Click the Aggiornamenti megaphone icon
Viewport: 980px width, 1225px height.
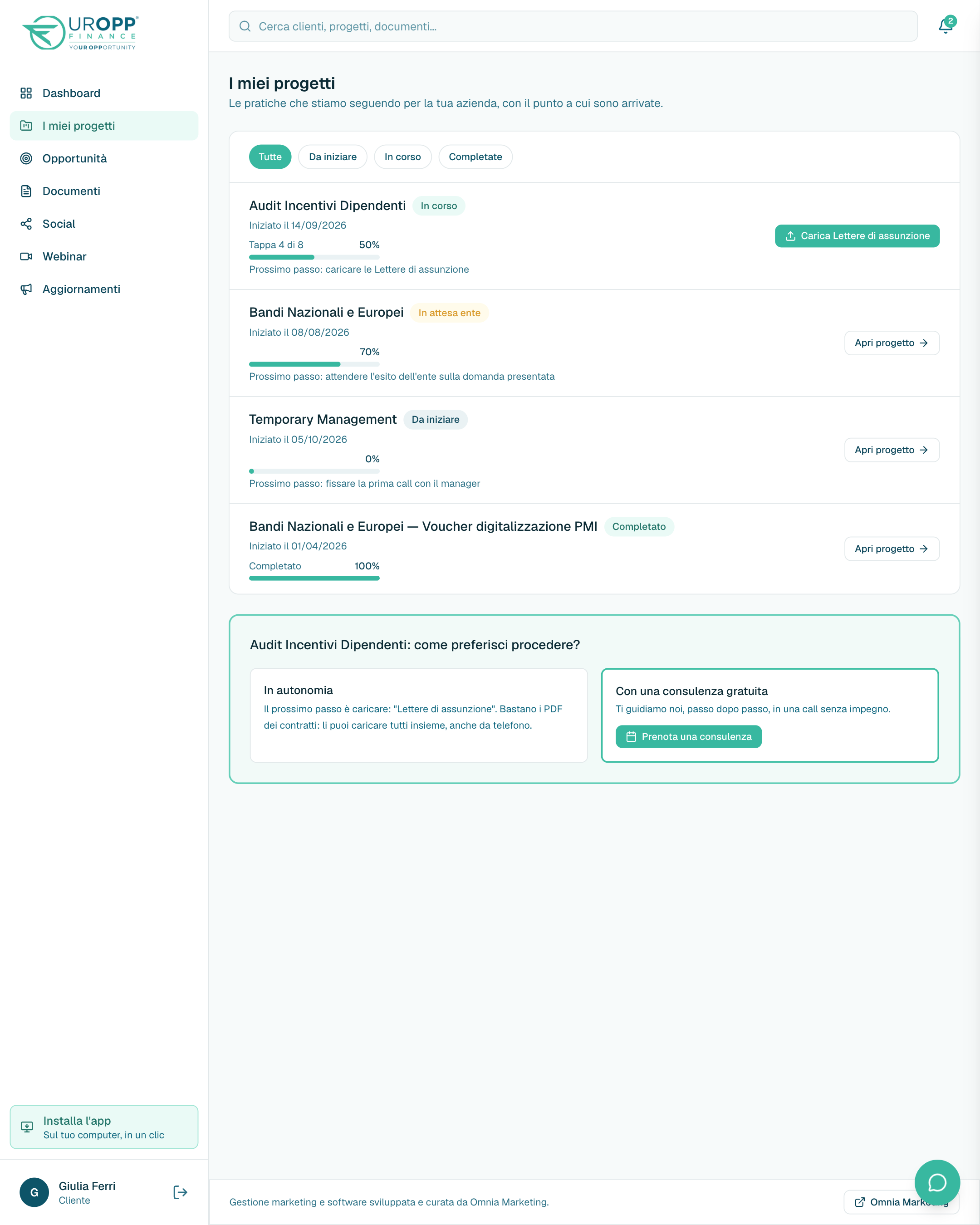26,289
